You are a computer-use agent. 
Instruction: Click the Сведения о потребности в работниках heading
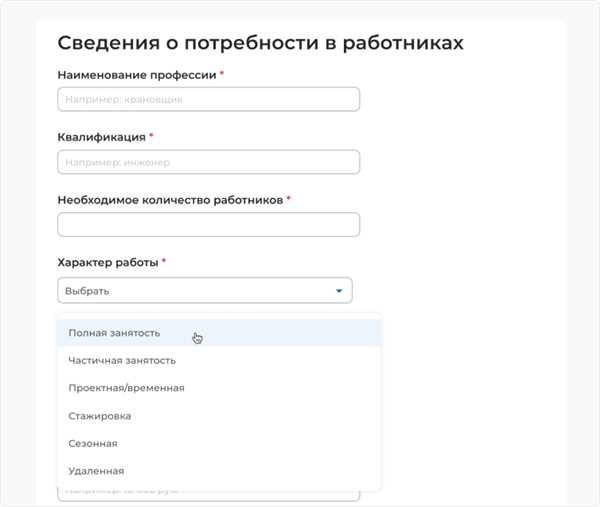click(261, 42)
